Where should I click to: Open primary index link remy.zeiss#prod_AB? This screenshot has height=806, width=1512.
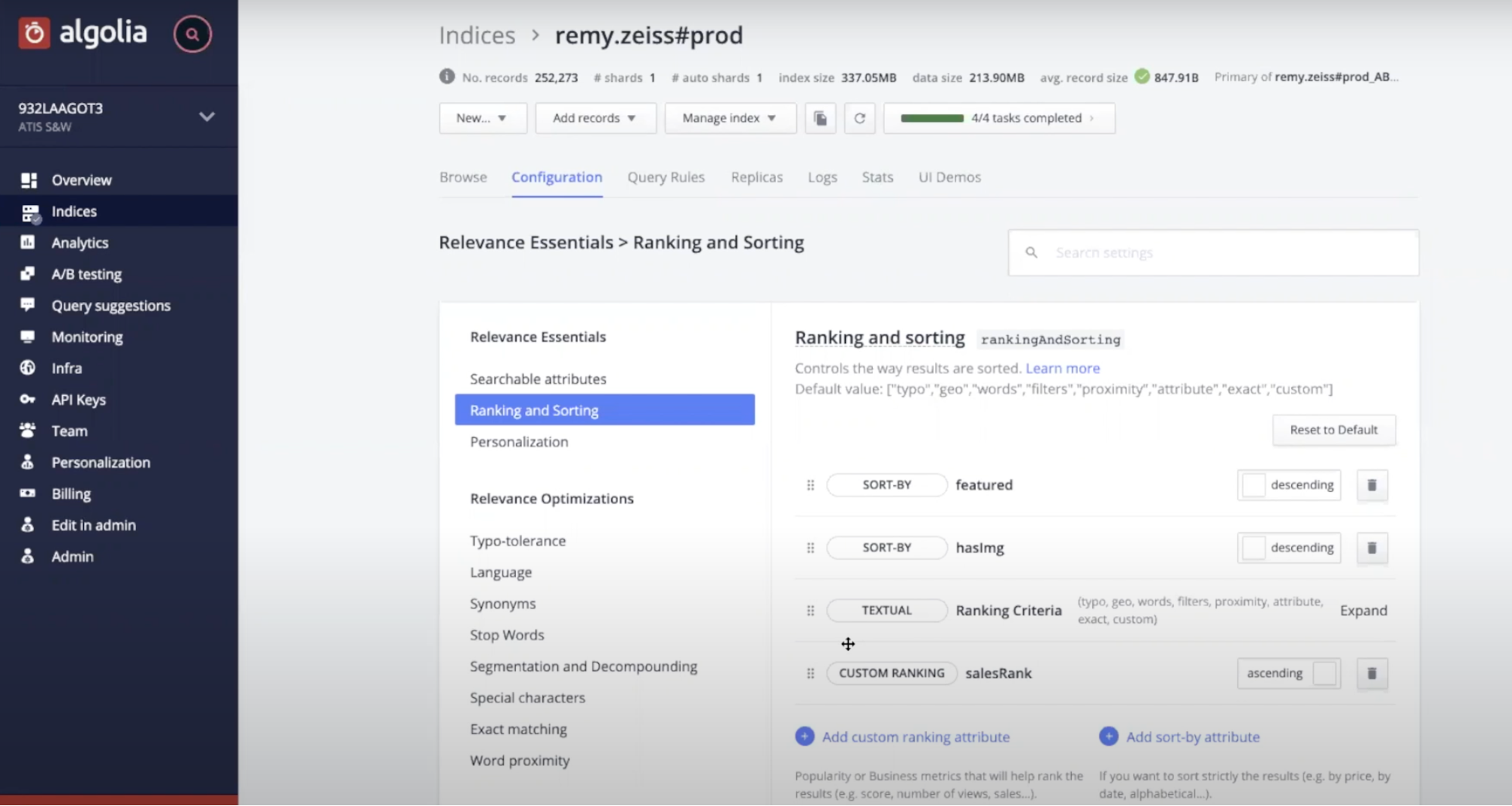[x=1336, y=77]
